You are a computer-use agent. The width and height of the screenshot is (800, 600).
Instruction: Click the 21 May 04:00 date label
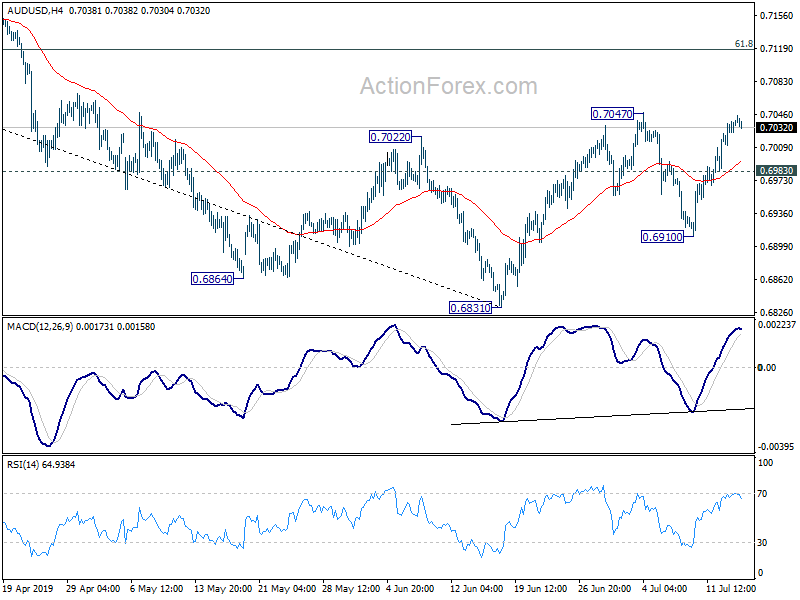click(285, 588)
